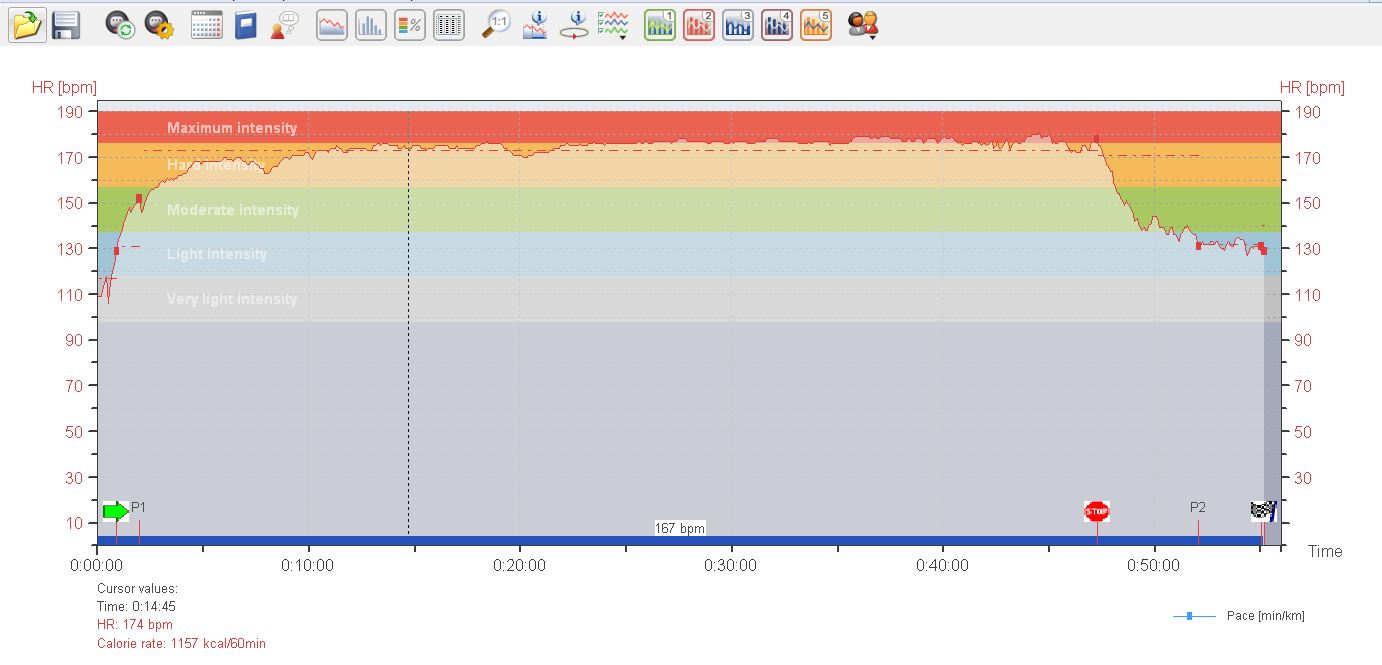Screen dimensions: 1382x665
Task: Save with the floppy disk icon
Action: [x=66, y=25]
